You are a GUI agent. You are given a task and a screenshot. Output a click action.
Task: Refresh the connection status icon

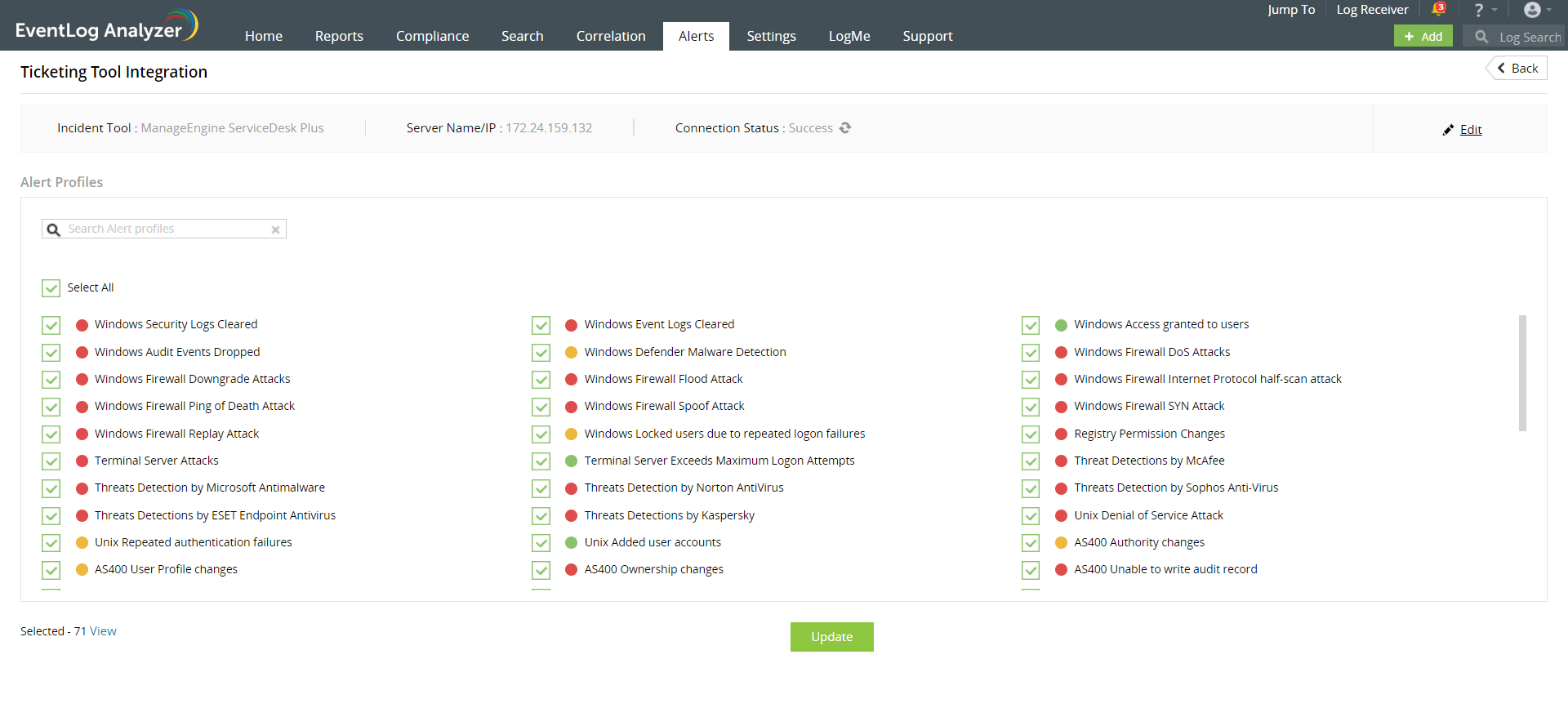[x=845, y=127]
